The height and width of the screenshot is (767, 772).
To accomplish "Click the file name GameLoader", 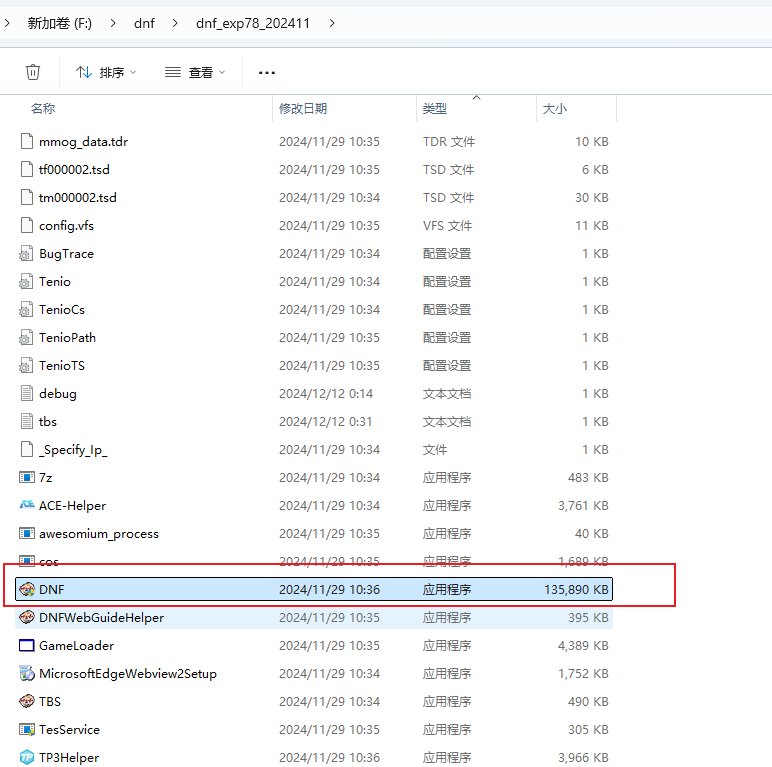I will point(76,645).
